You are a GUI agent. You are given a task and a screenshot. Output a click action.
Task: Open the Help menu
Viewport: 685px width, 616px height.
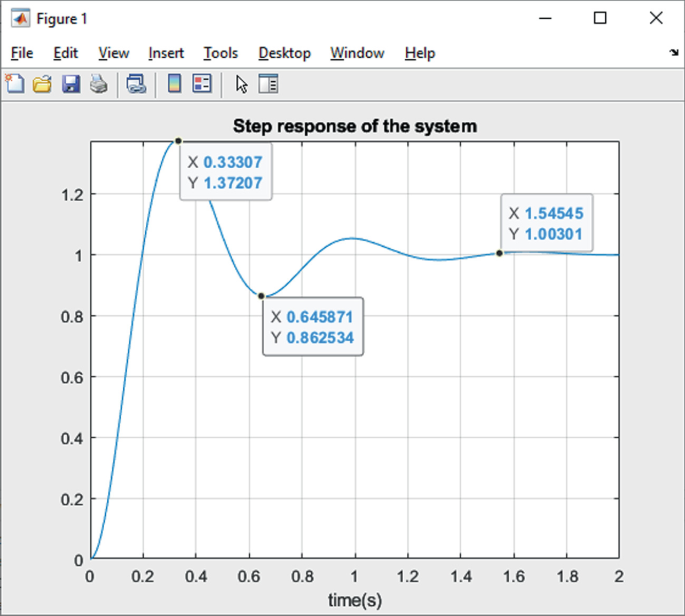[420, 53]
